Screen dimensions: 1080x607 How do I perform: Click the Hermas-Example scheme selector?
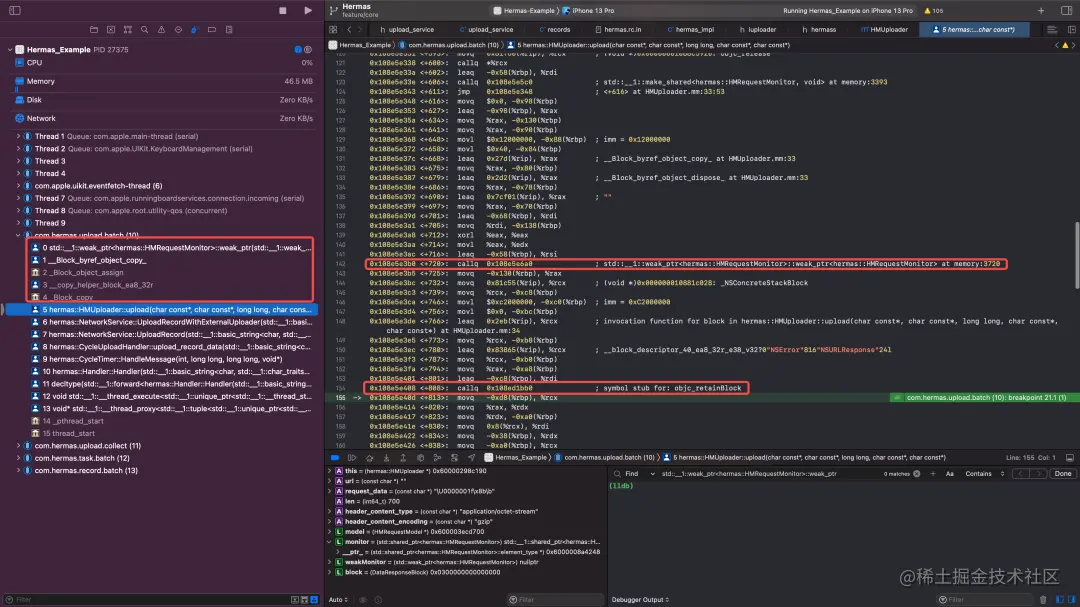click(525, 10)
